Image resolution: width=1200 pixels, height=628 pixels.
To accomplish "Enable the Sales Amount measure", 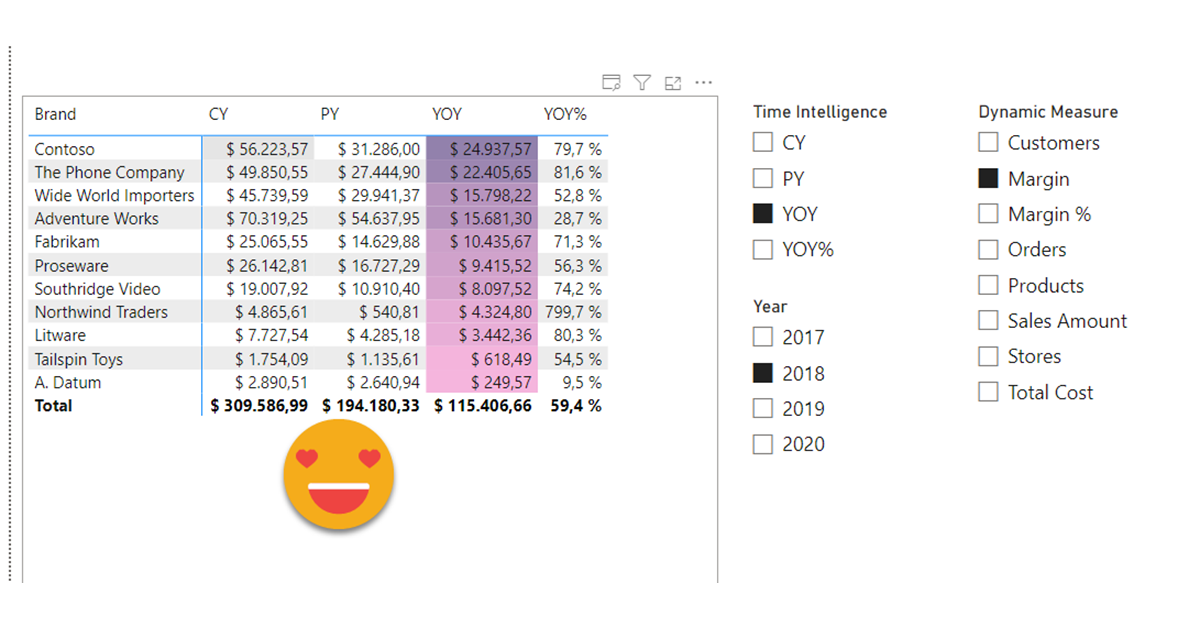I will point(988,320).
